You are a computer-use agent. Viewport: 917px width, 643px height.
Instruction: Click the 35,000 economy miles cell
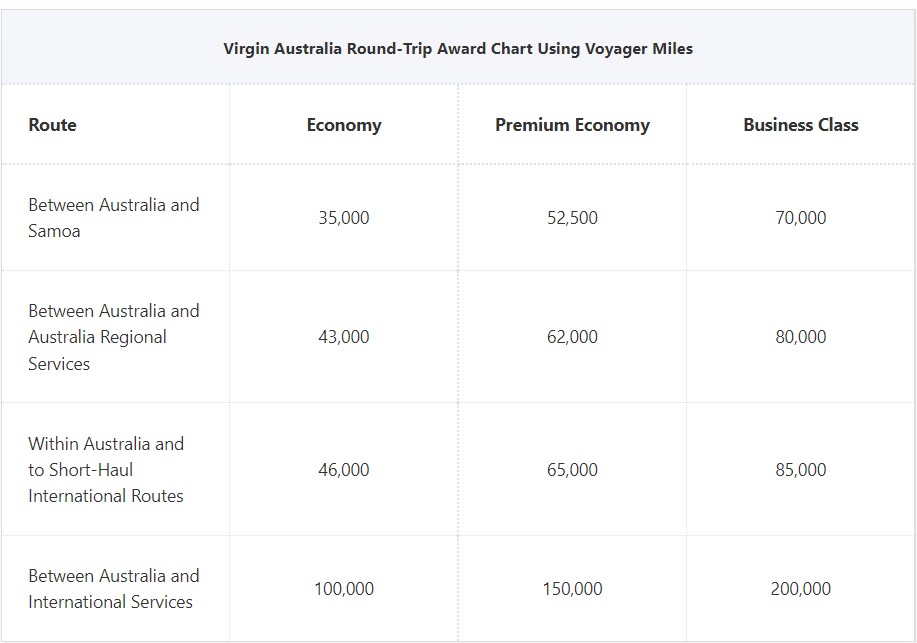(344, 218)
